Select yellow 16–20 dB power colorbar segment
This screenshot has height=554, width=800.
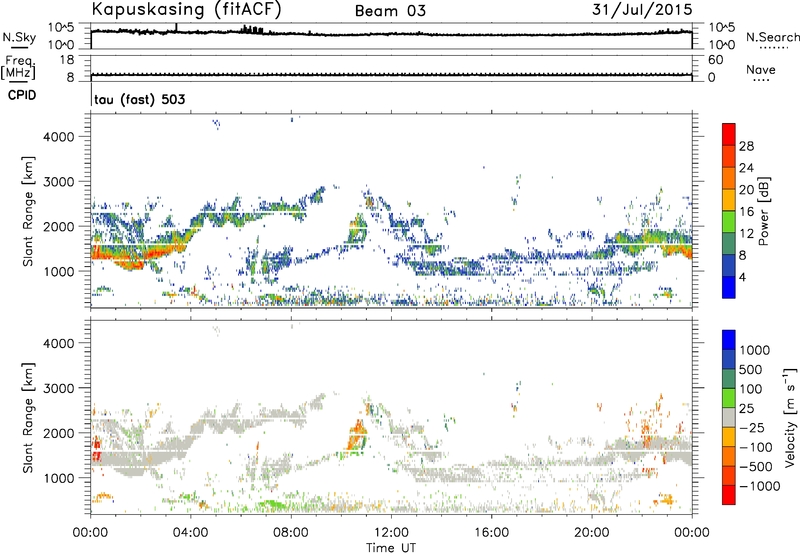[729, 200]
